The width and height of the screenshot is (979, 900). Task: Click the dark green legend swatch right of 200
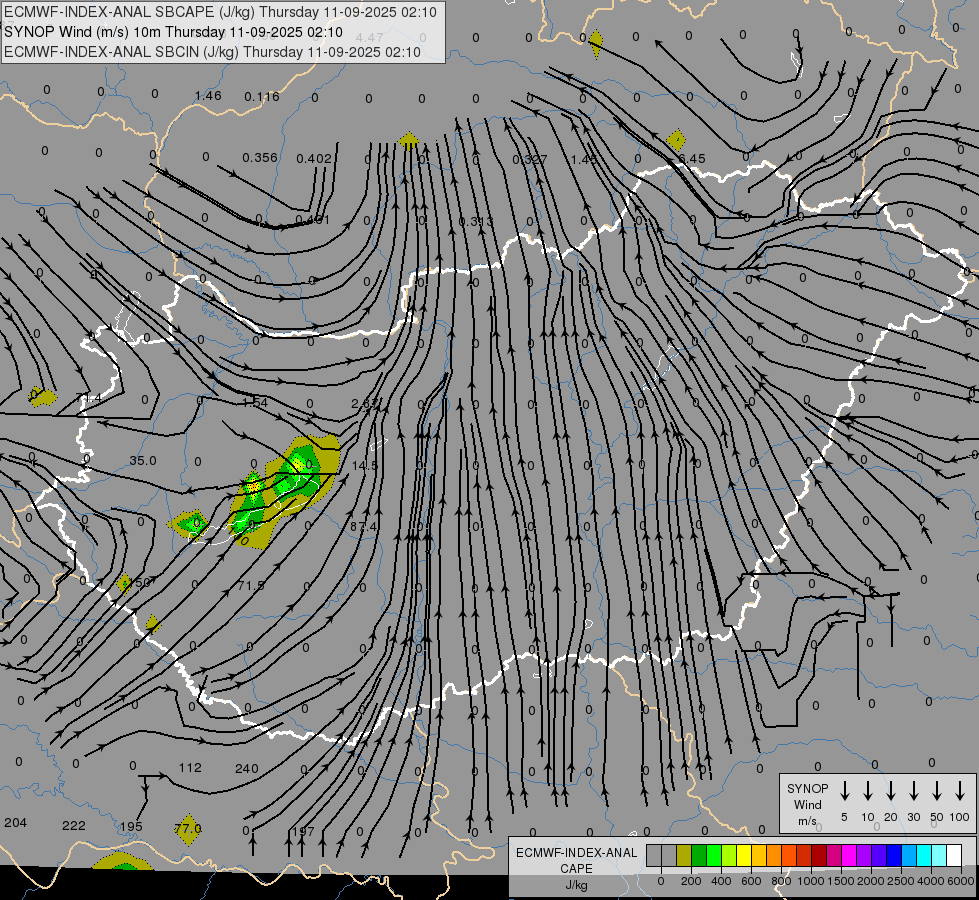point(699,856)
